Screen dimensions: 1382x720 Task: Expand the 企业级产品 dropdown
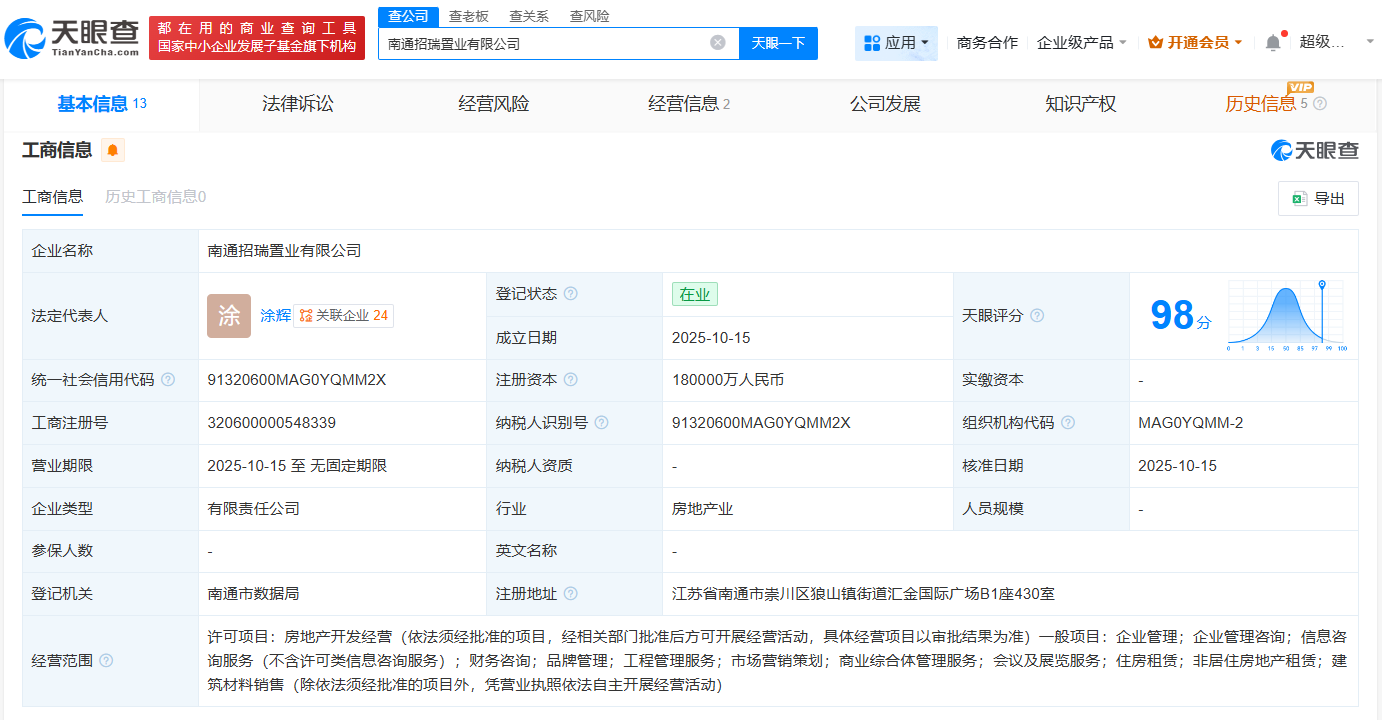pyautogui.click(x=1078, y=40)
